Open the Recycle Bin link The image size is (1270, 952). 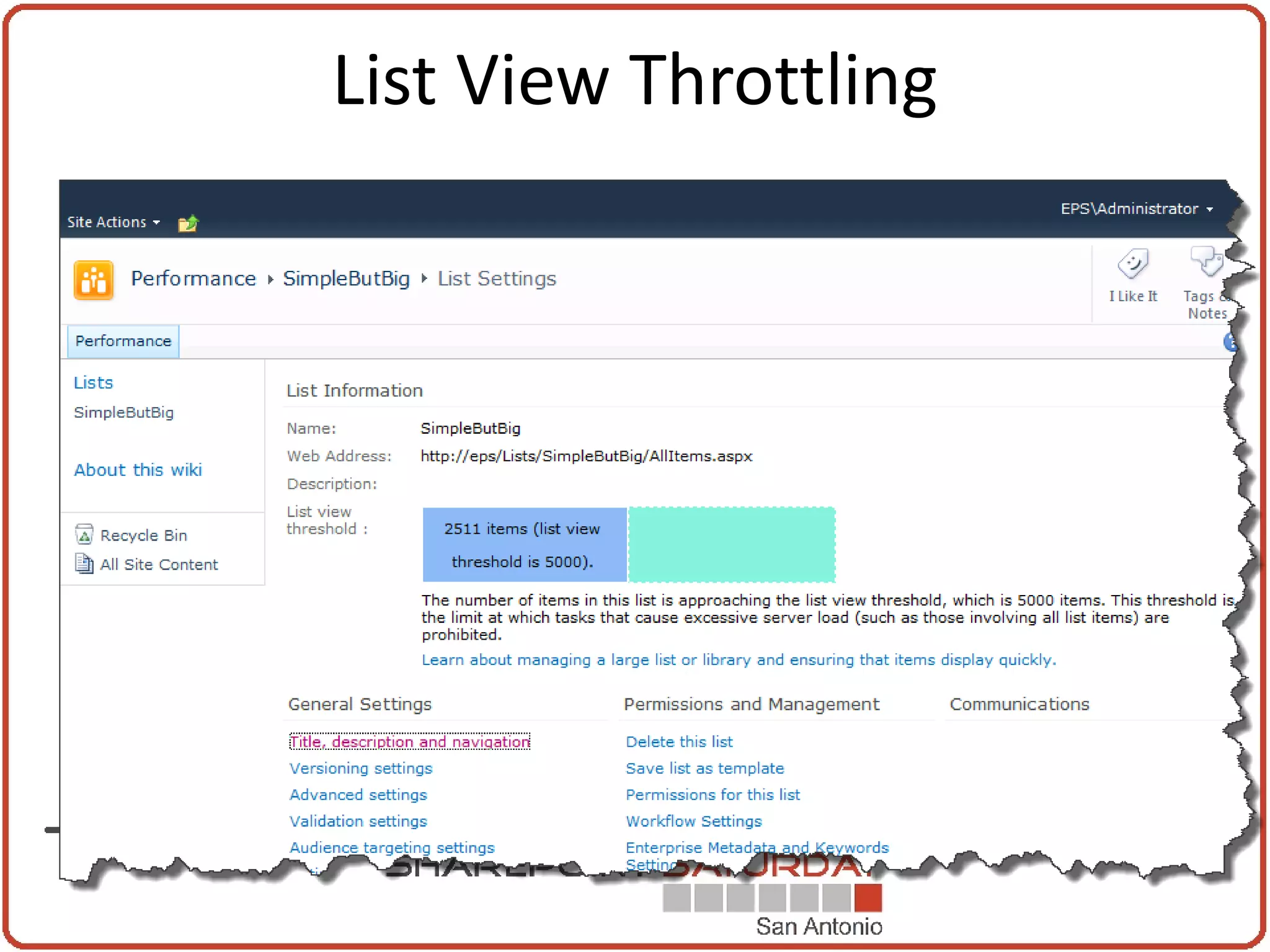point(143,535)
